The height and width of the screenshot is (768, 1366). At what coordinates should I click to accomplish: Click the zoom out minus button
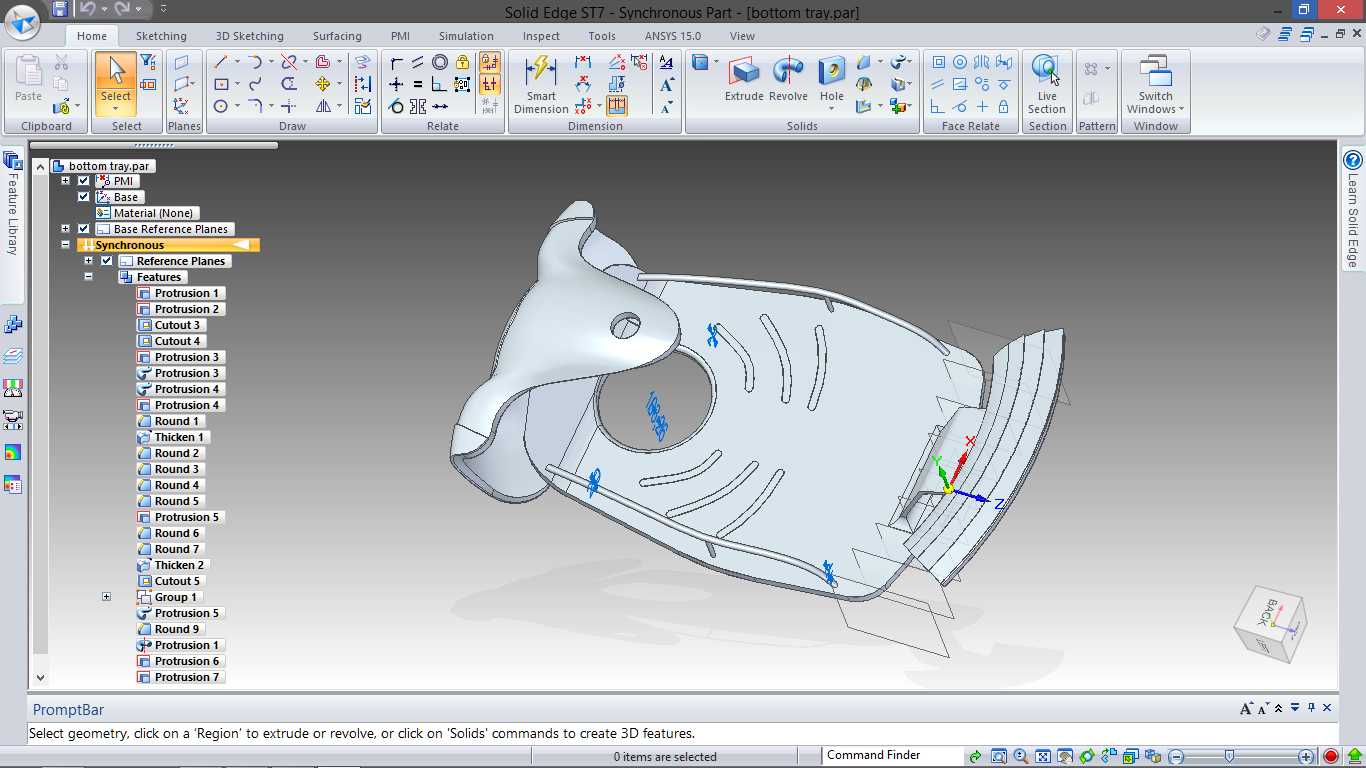1177,757
